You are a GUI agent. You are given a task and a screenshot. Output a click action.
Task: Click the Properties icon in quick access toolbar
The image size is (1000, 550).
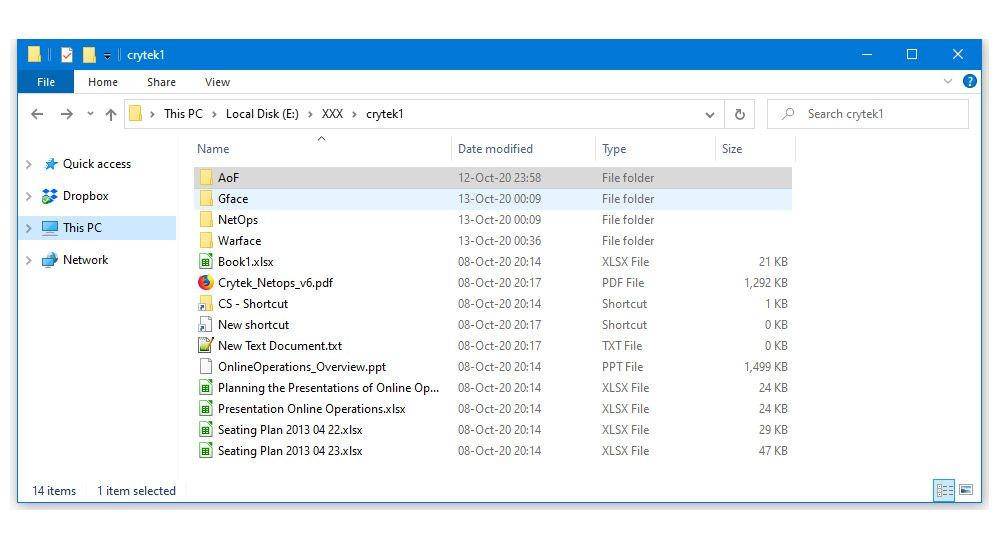coord(67,55)
